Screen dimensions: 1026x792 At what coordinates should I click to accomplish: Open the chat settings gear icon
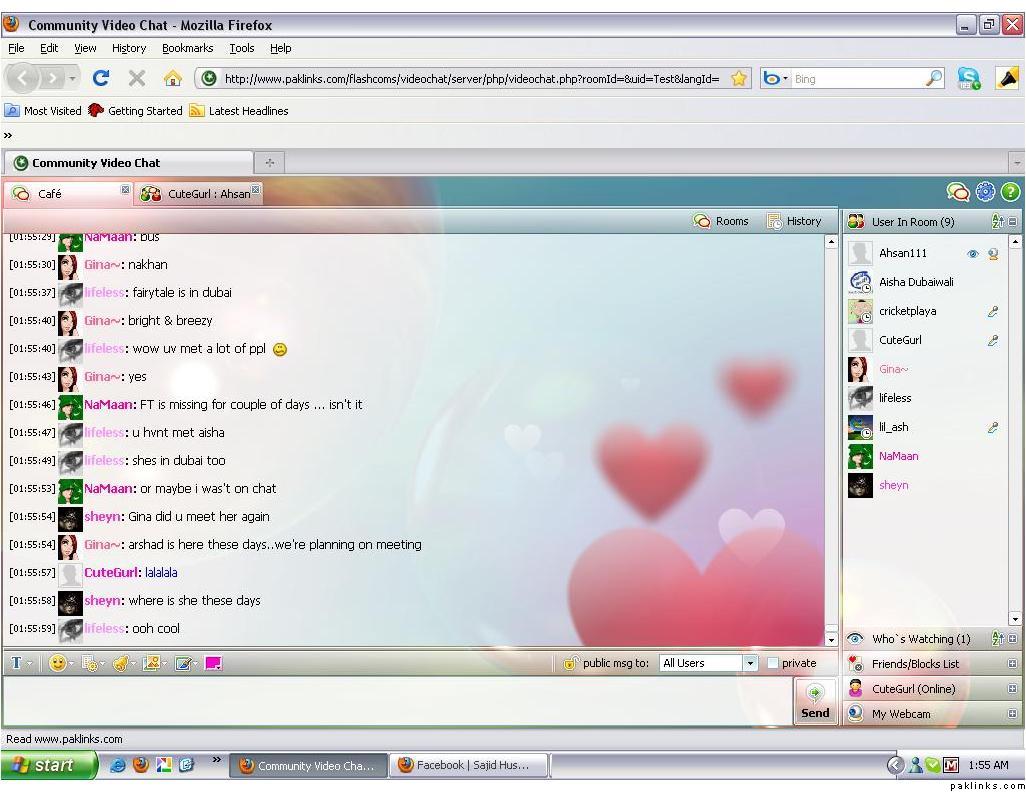pos(985,192)
